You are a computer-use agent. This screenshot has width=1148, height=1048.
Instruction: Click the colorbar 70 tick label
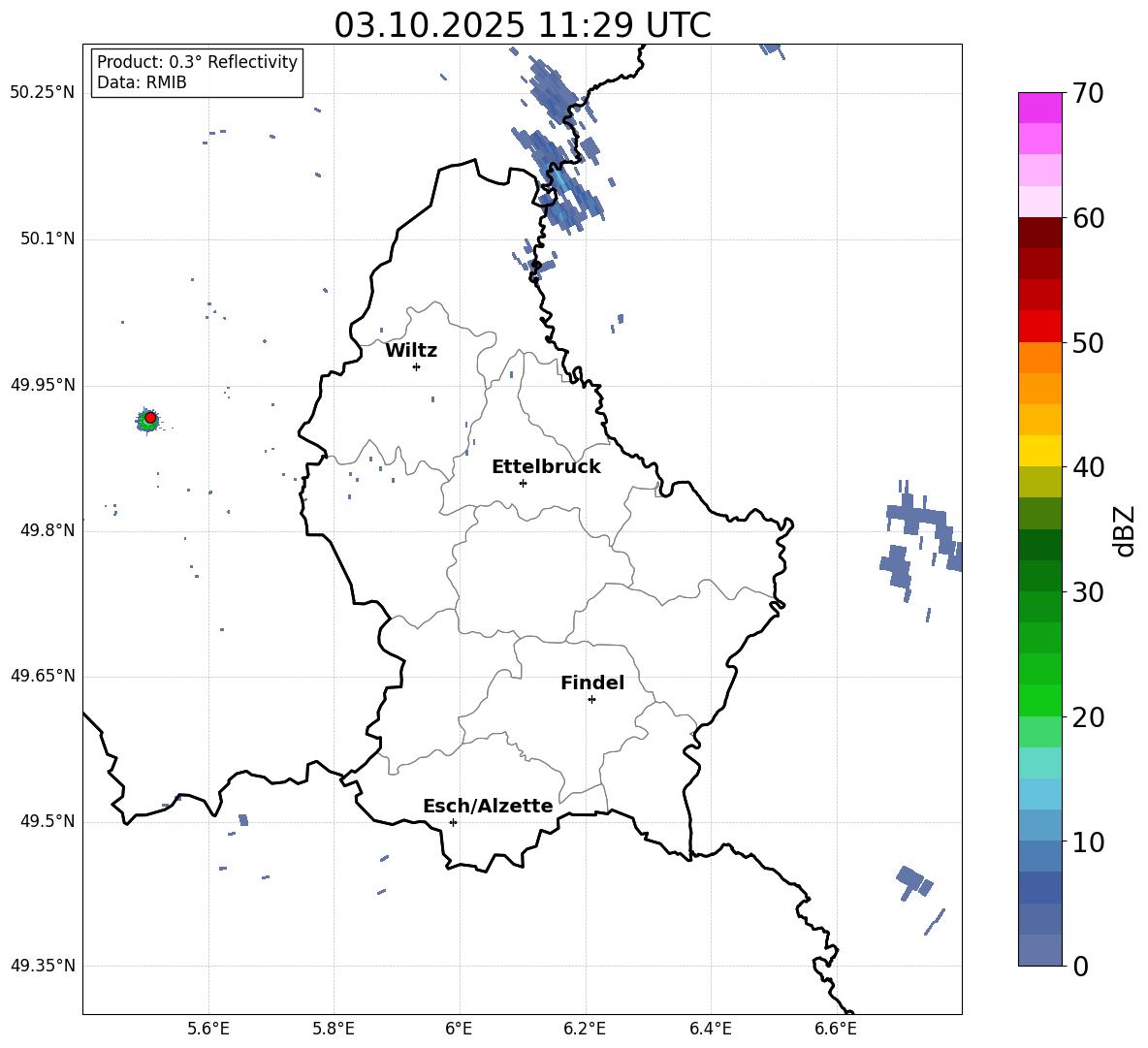click(1088, 93)
